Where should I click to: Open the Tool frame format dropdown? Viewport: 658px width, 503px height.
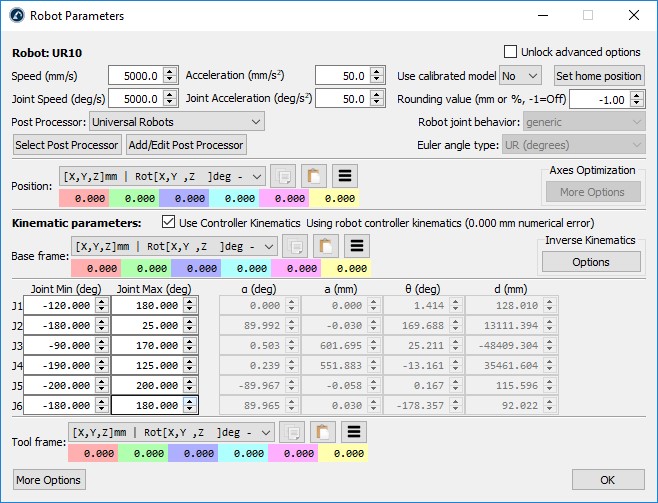click(x=172, y=432)
